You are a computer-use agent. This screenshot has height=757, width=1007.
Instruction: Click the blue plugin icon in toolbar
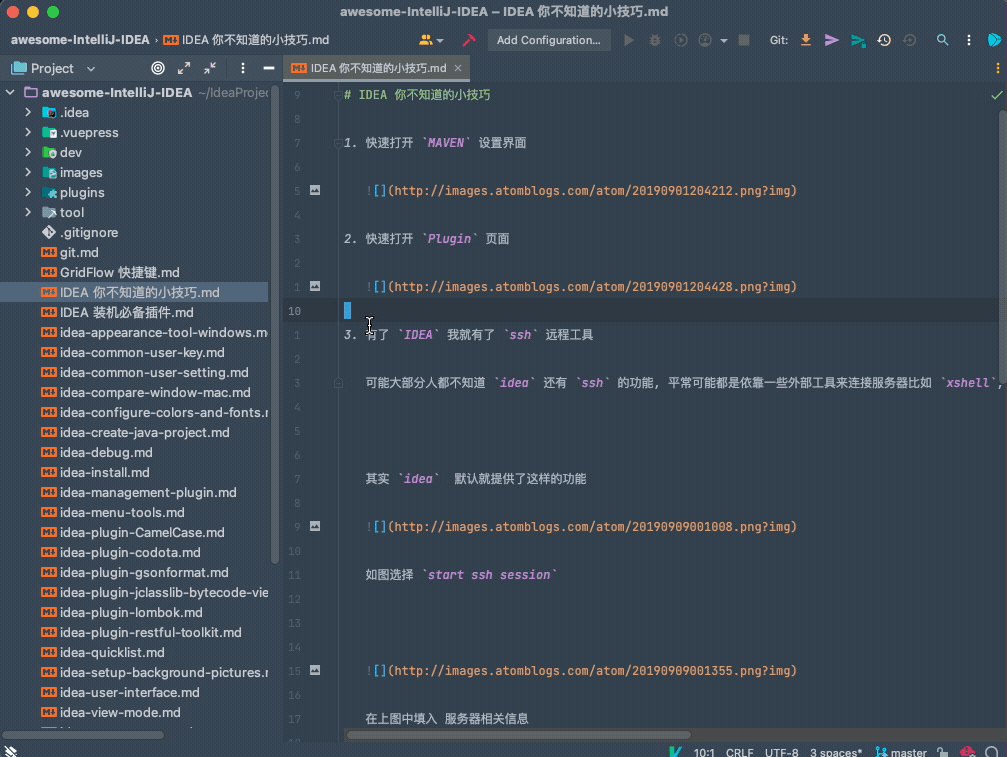(994, 40)
